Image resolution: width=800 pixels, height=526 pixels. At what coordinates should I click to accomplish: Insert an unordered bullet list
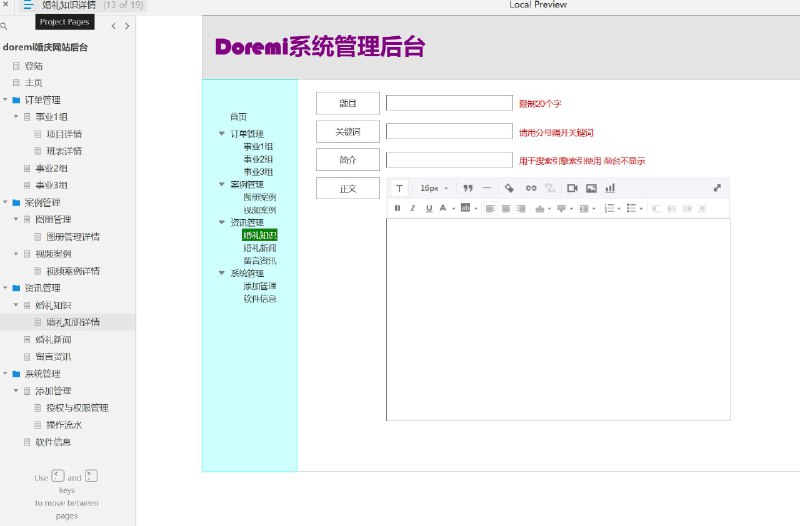point(631,208)
